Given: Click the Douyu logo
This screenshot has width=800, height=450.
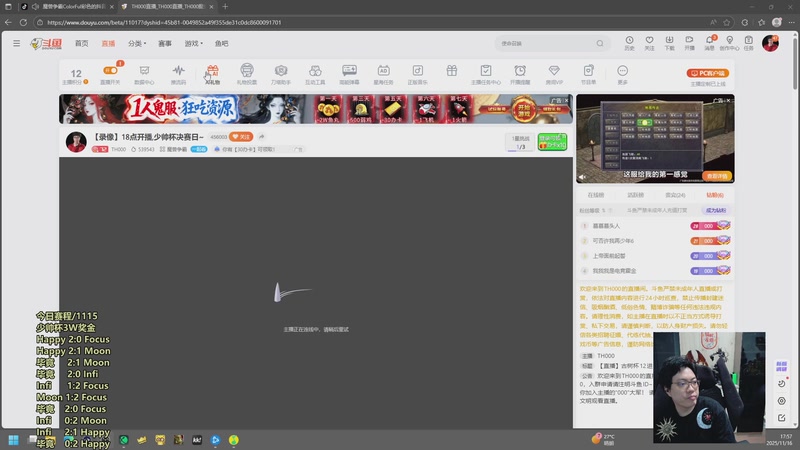Looking at the screenshot, I should [x=46, y=44].
